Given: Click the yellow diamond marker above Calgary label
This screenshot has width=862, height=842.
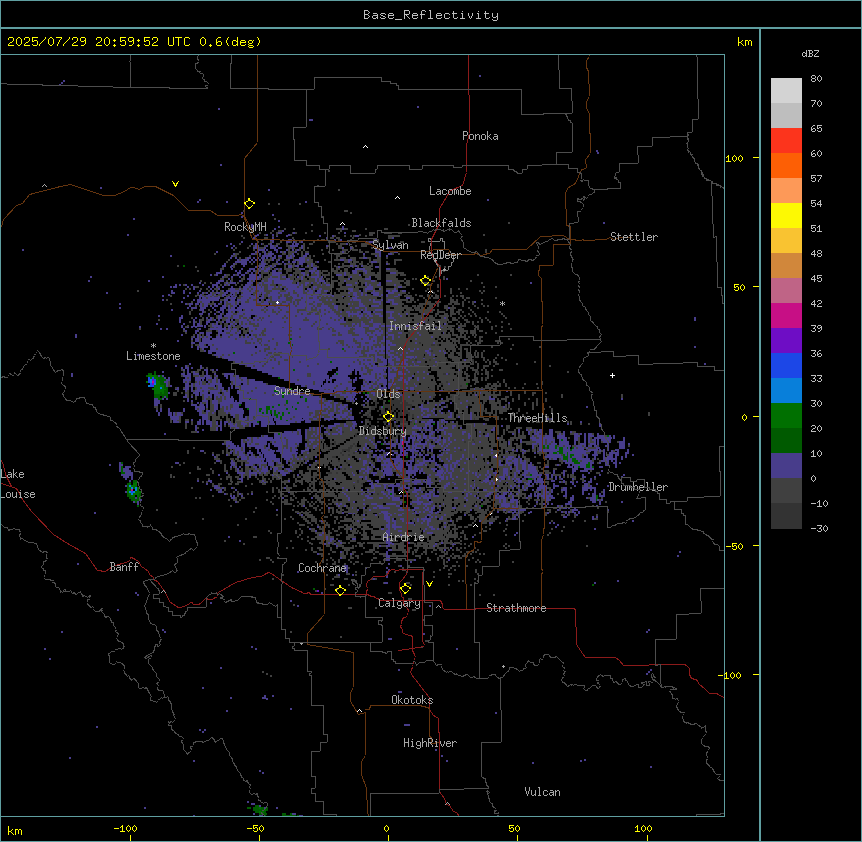Looking at the screenshot, I should tap(405, 588).
